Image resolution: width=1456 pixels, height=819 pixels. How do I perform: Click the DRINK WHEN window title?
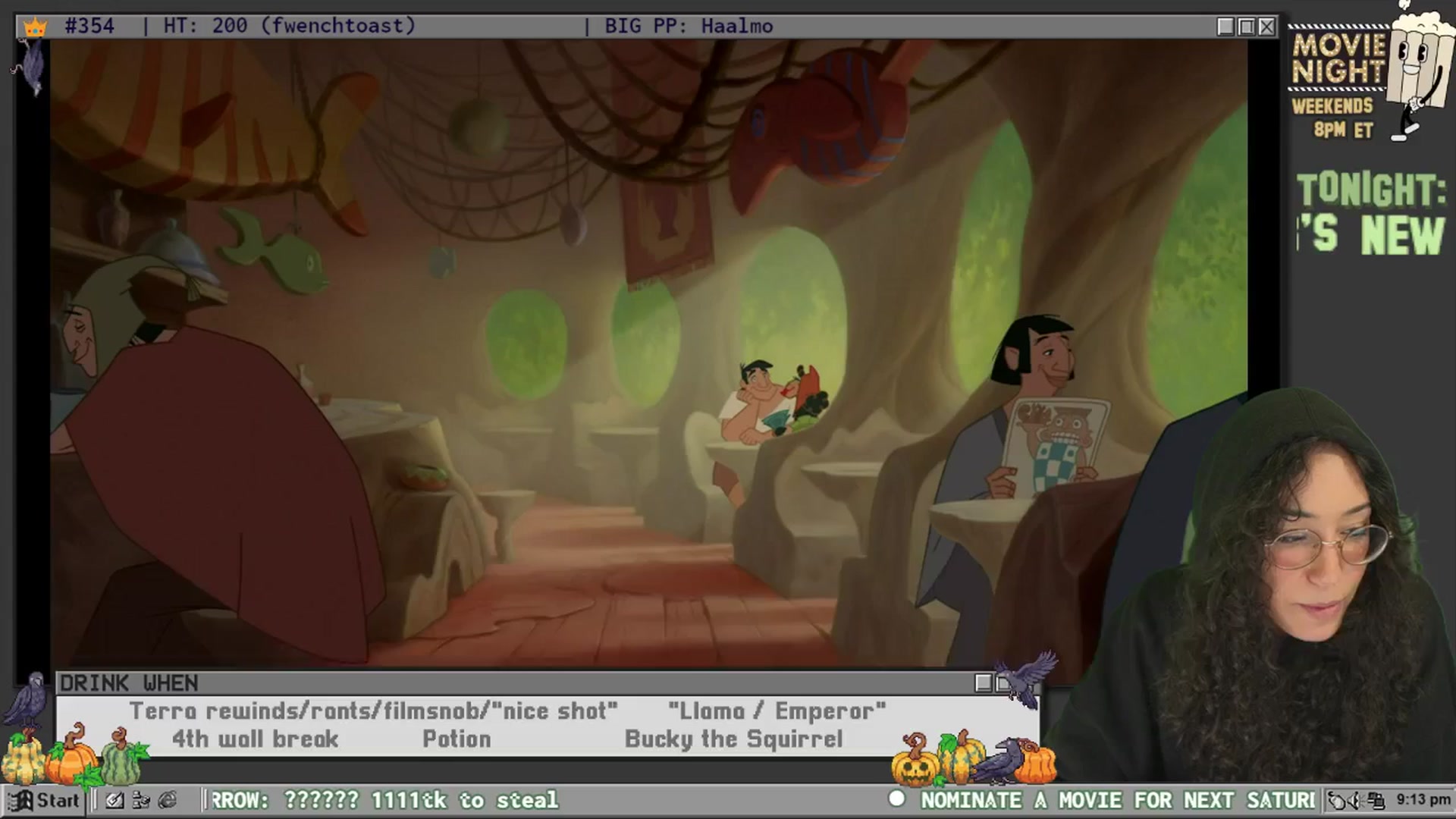pos(129,683)
